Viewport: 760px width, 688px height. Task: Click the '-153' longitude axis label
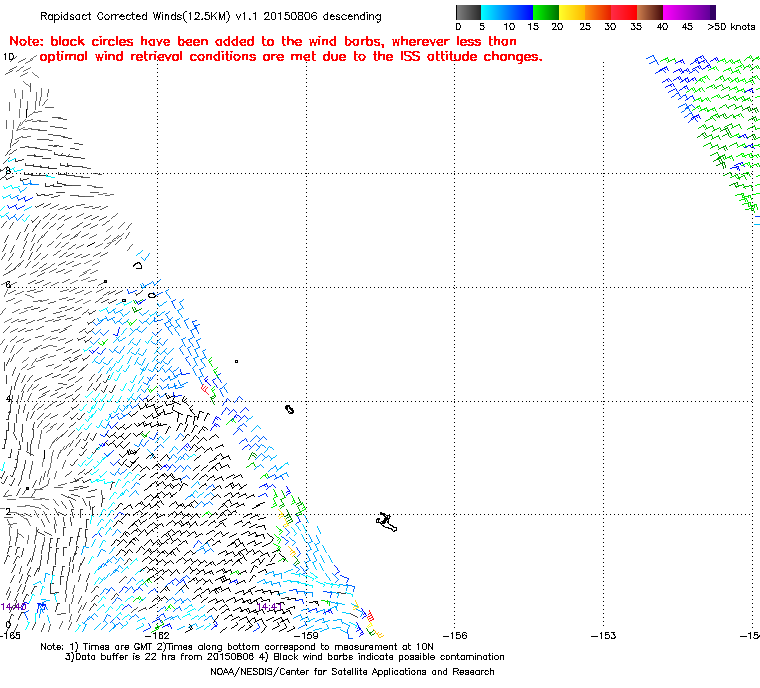point(603,635)
